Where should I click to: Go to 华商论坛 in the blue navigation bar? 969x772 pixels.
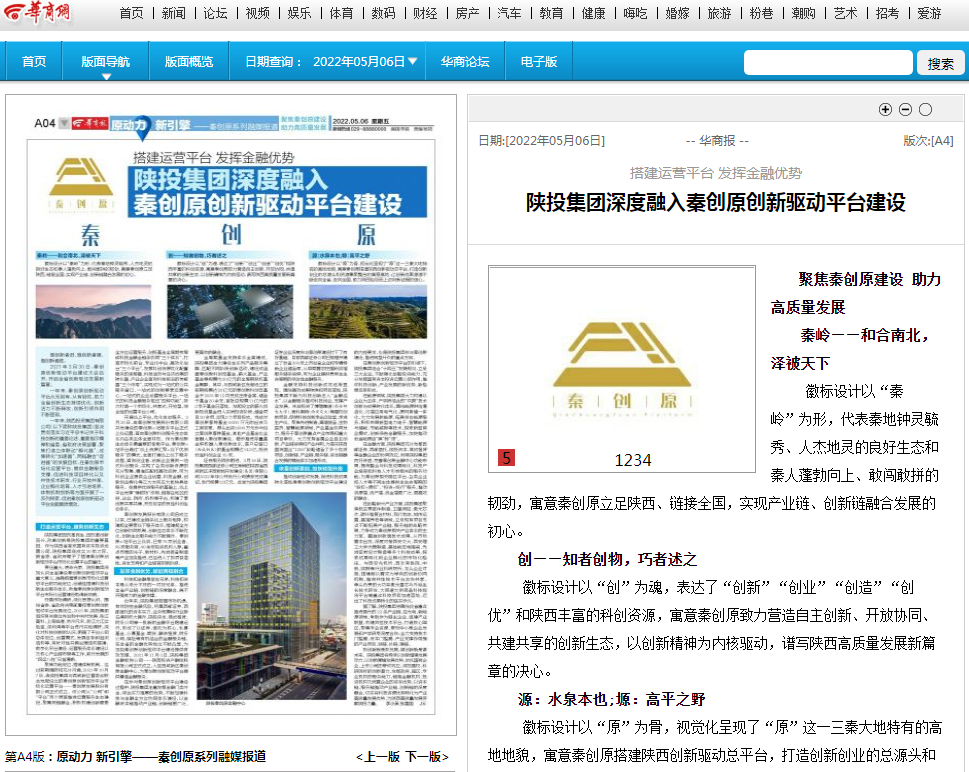(465, 62)
